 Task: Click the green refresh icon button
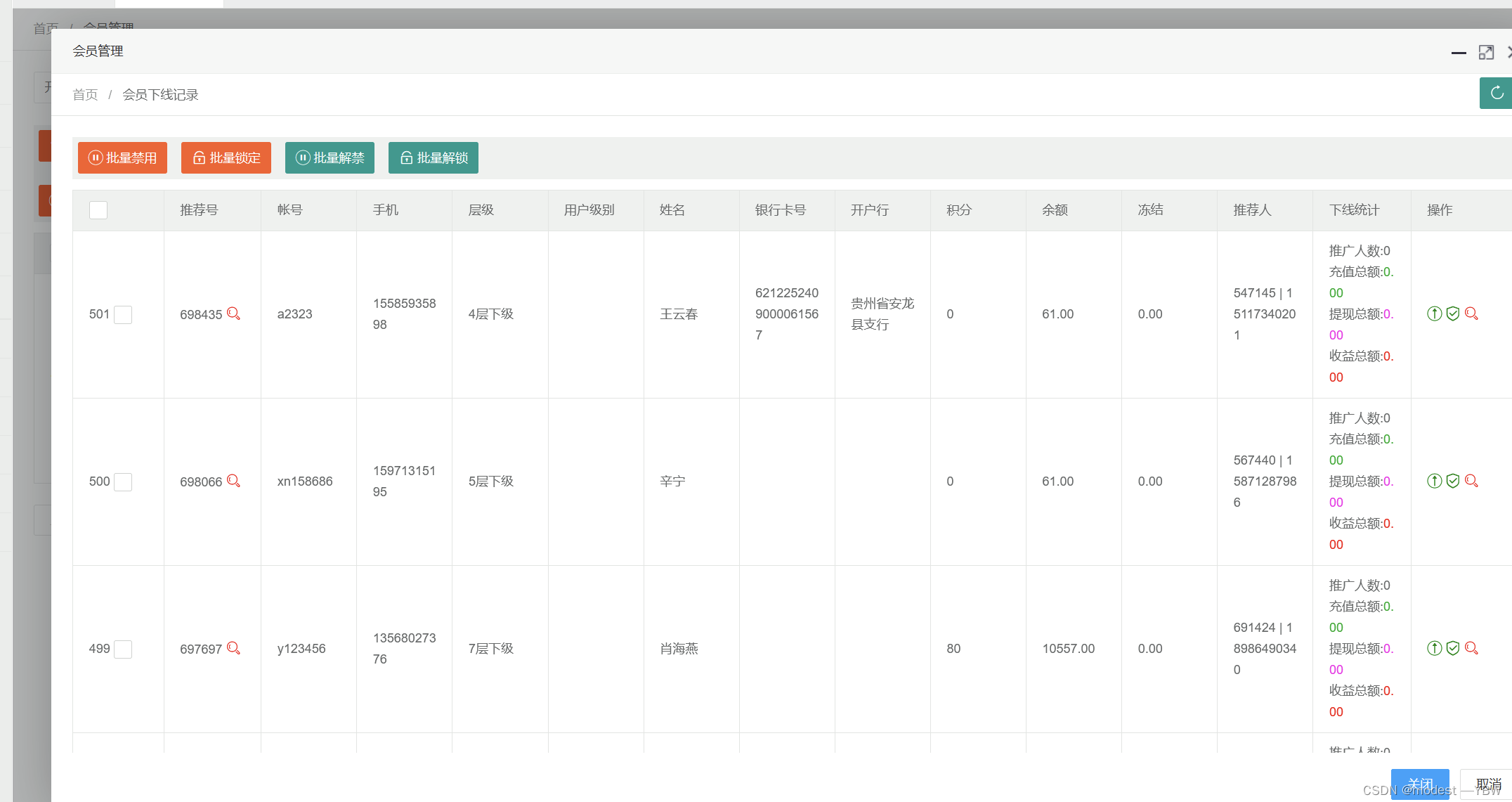pyautogui.click(x=1497, y=93)
